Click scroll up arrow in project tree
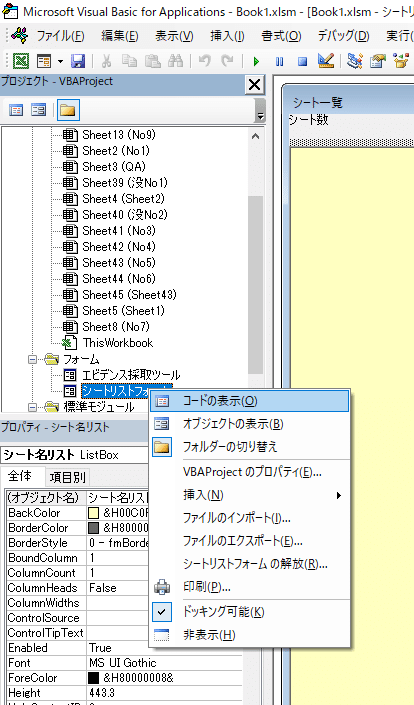Image resolution: width=414 pixels, height=705 pixels. pos(256,135)
